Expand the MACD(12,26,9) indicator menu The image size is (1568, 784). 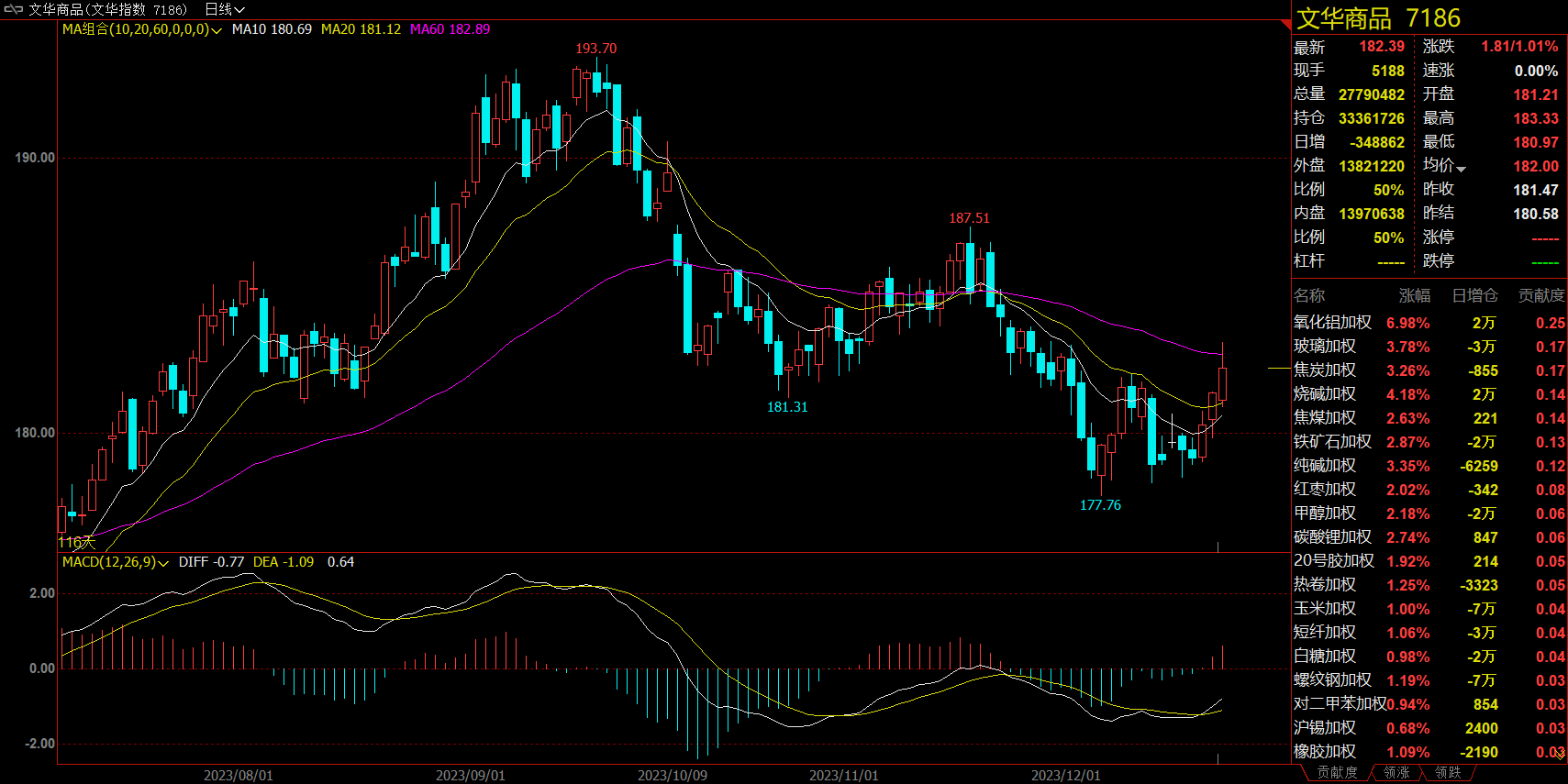tap(116, 562)
